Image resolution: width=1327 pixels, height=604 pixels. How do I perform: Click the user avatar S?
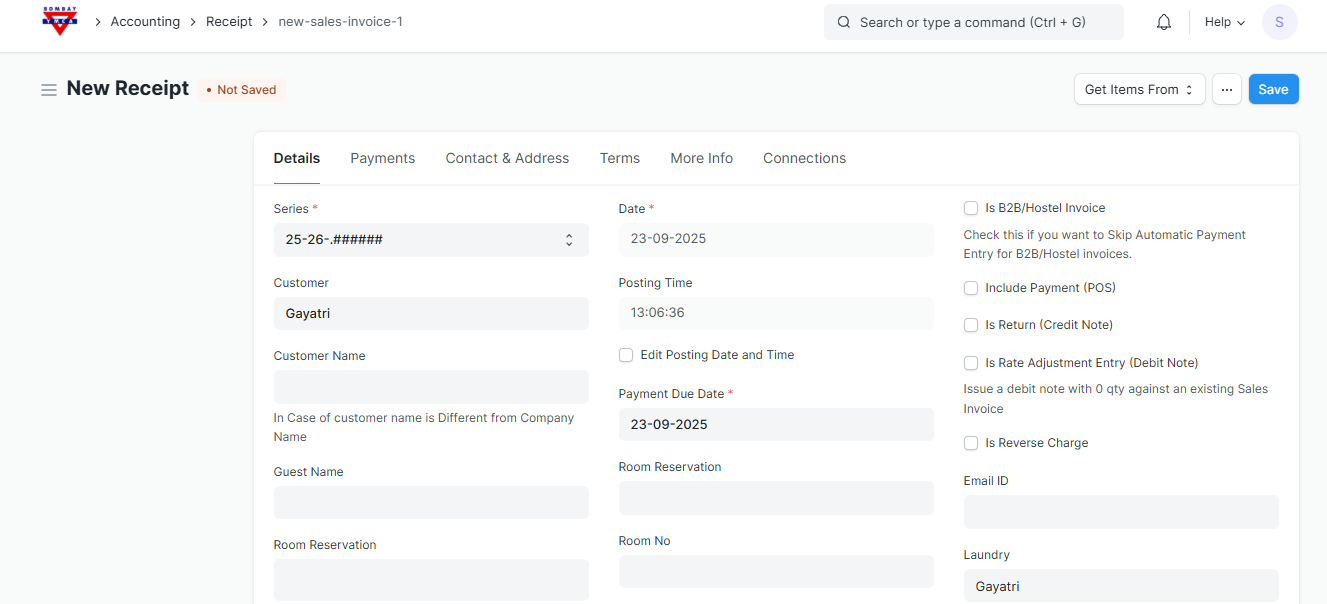1279,22
